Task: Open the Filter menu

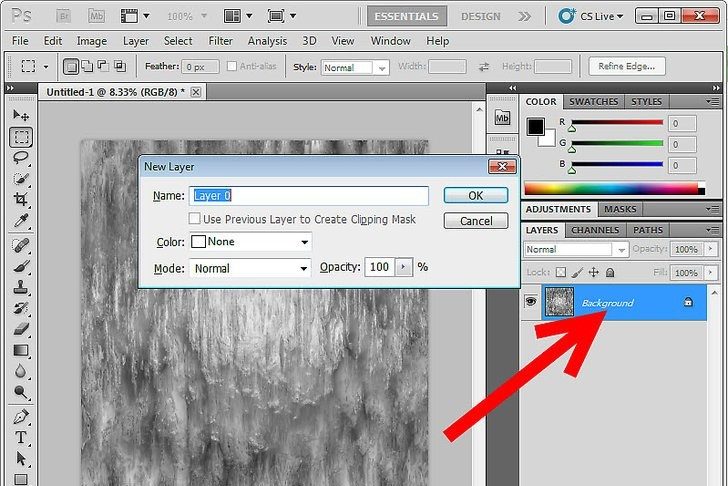Action: pyautogui.click(x=220, y=41)
